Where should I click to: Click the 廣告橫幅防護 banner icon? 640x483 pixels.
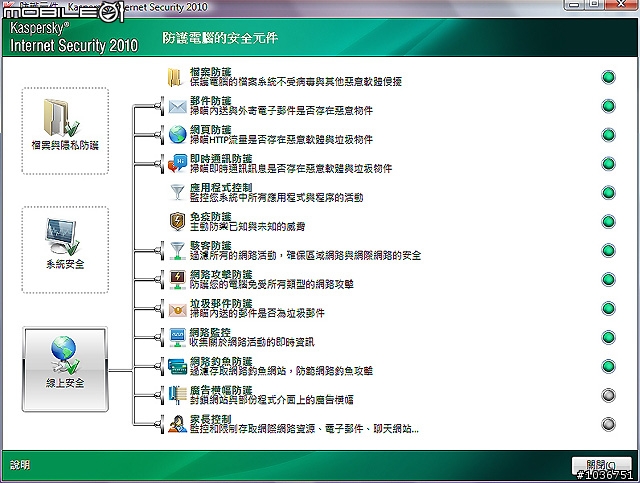coord(177,395)
